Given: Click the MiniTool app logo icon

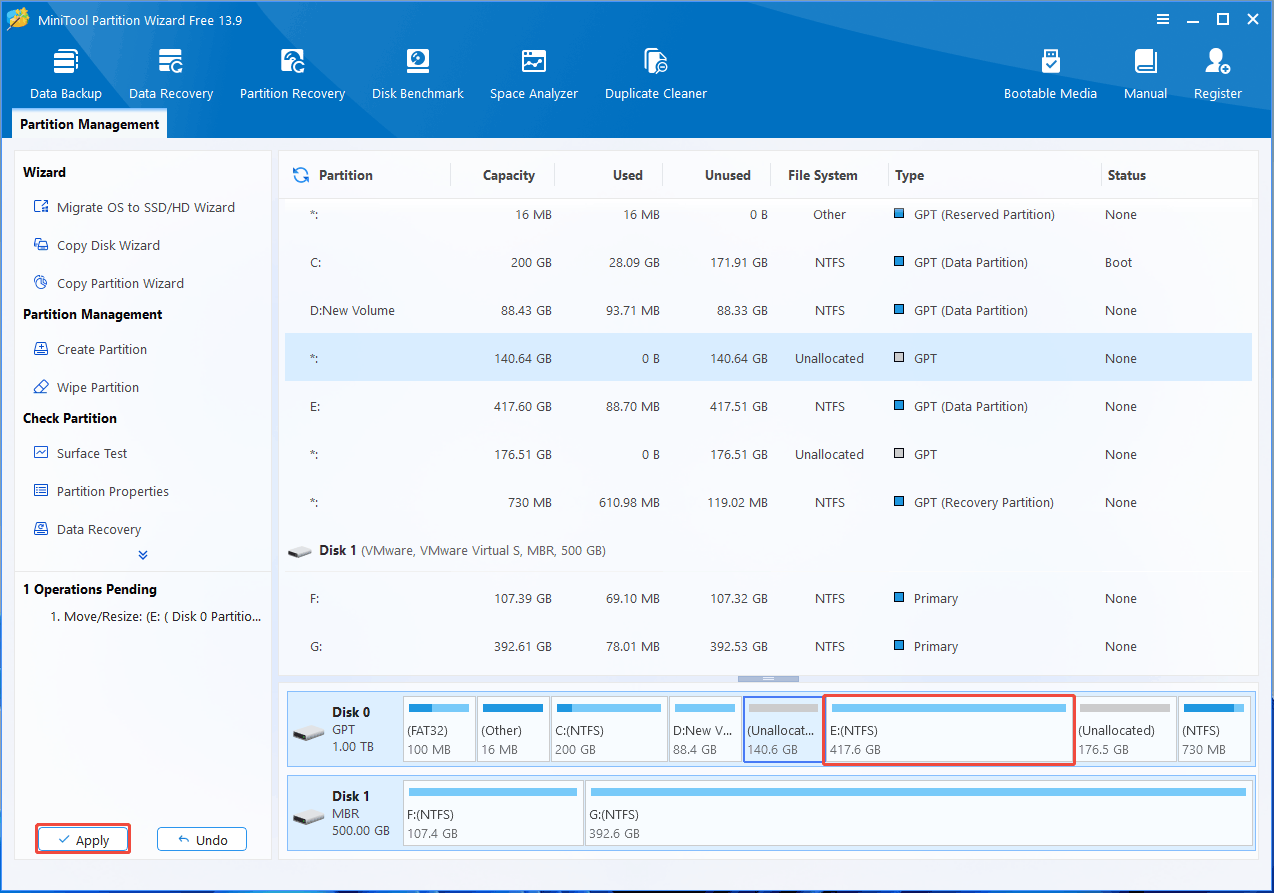Looking at the screenshot, I should coord(18,19).
